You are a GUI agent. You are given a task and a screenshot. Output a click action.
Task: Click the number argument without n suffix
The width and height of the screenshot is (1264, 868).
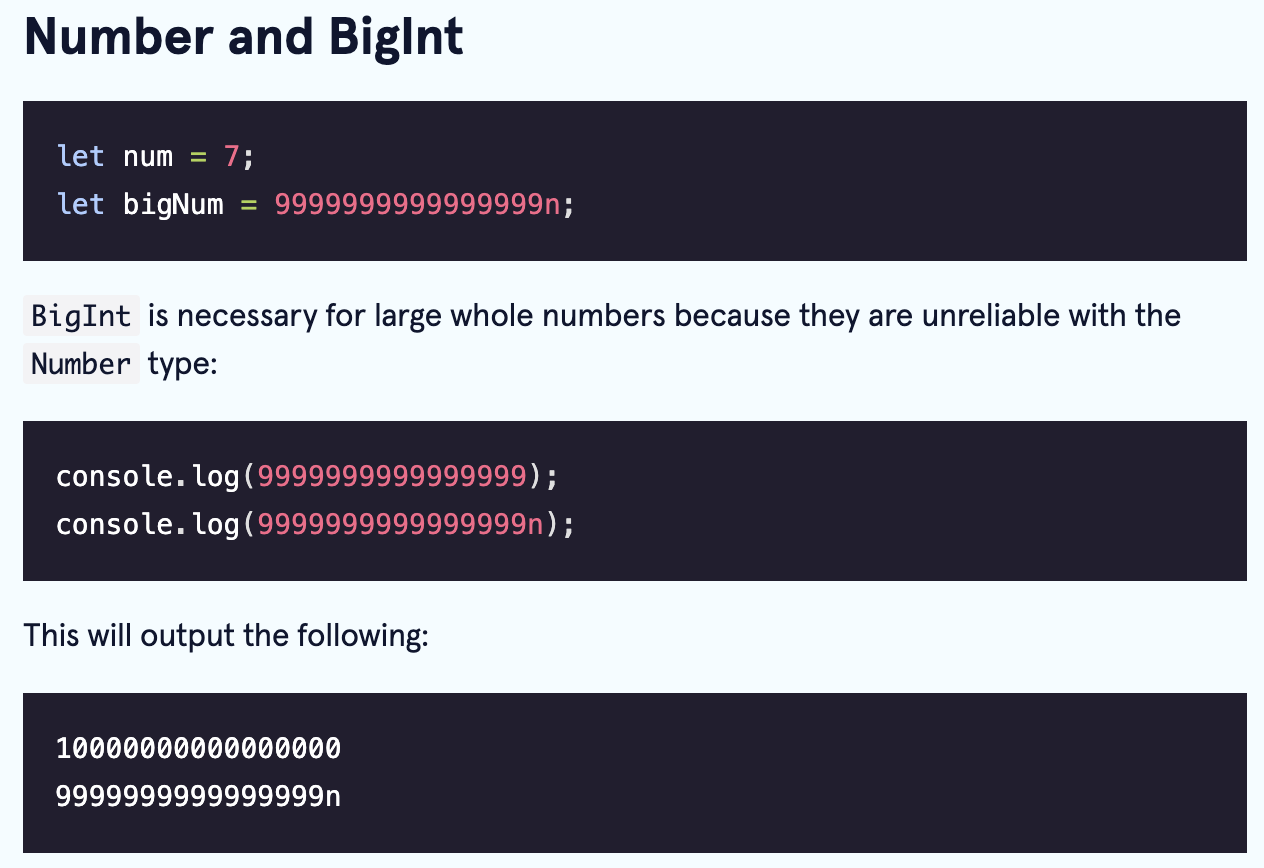392,476
